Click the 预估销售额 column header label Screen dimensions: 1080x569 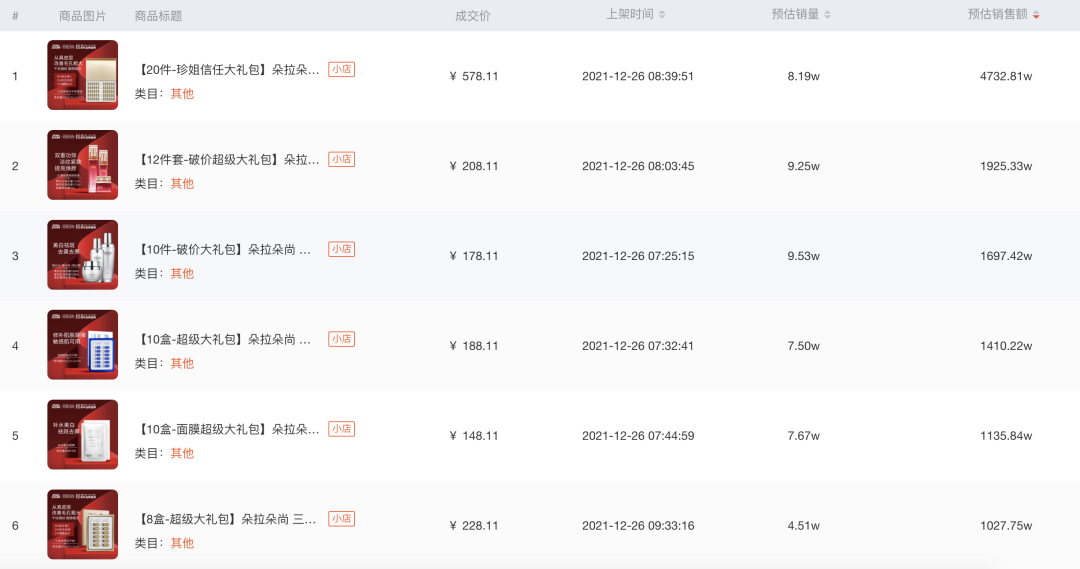(x=997, y=14)
